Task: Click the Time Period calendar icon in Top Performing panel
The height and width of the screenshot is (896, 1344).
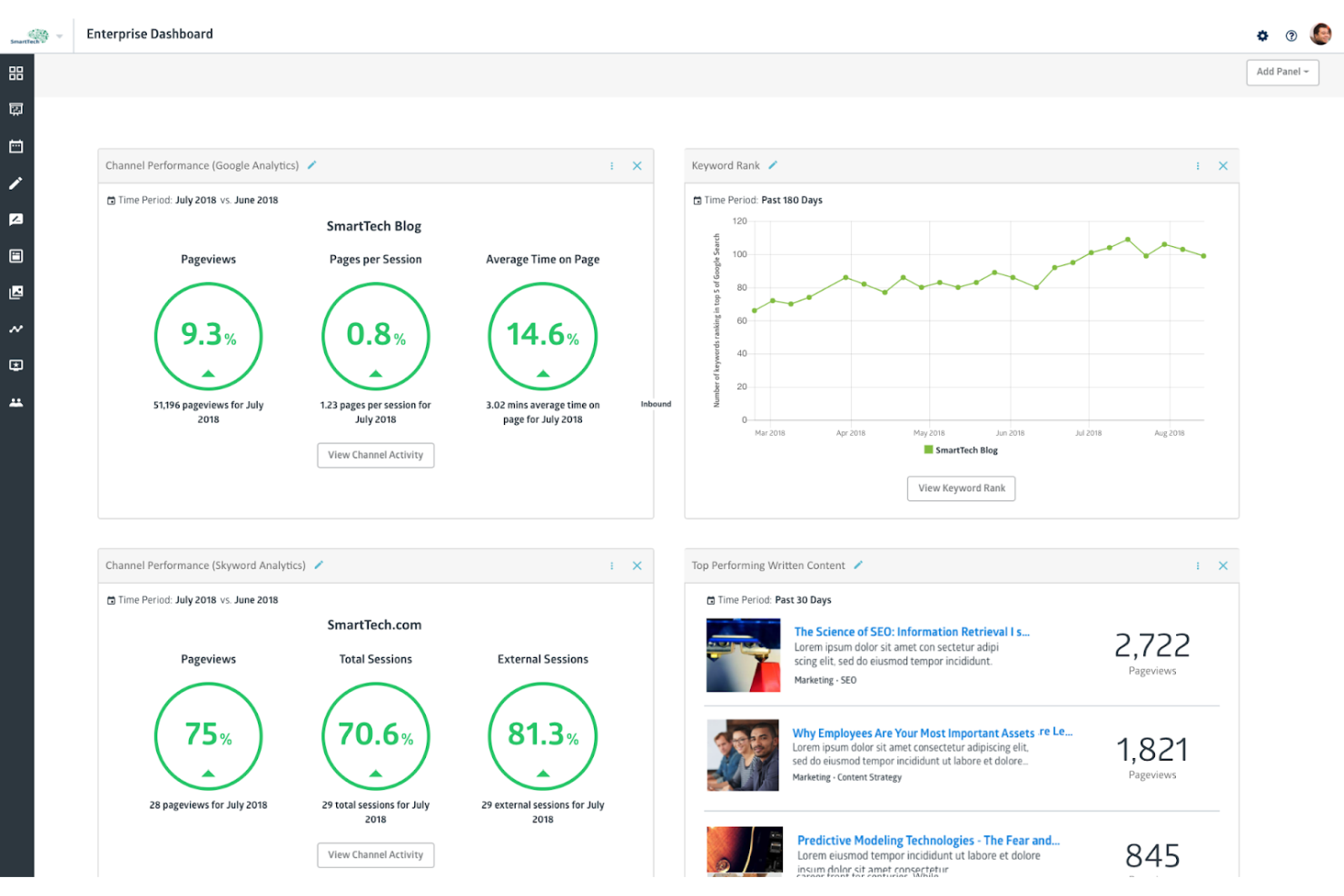Action: tap(711, 600)
